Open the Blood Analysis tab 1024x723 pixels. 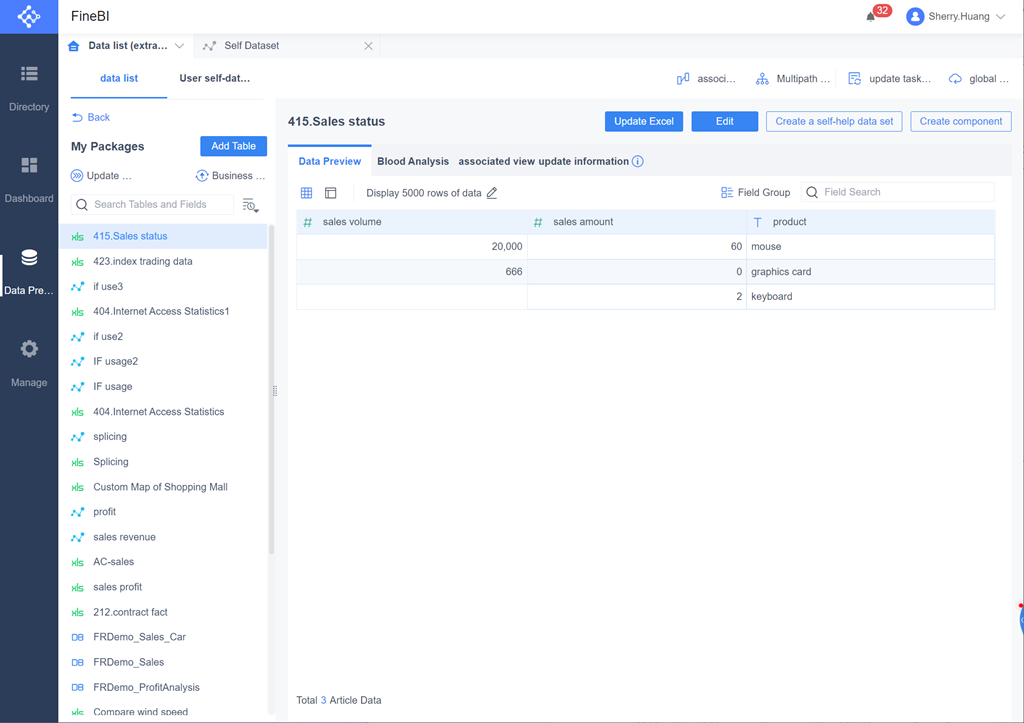coord(413,161)
